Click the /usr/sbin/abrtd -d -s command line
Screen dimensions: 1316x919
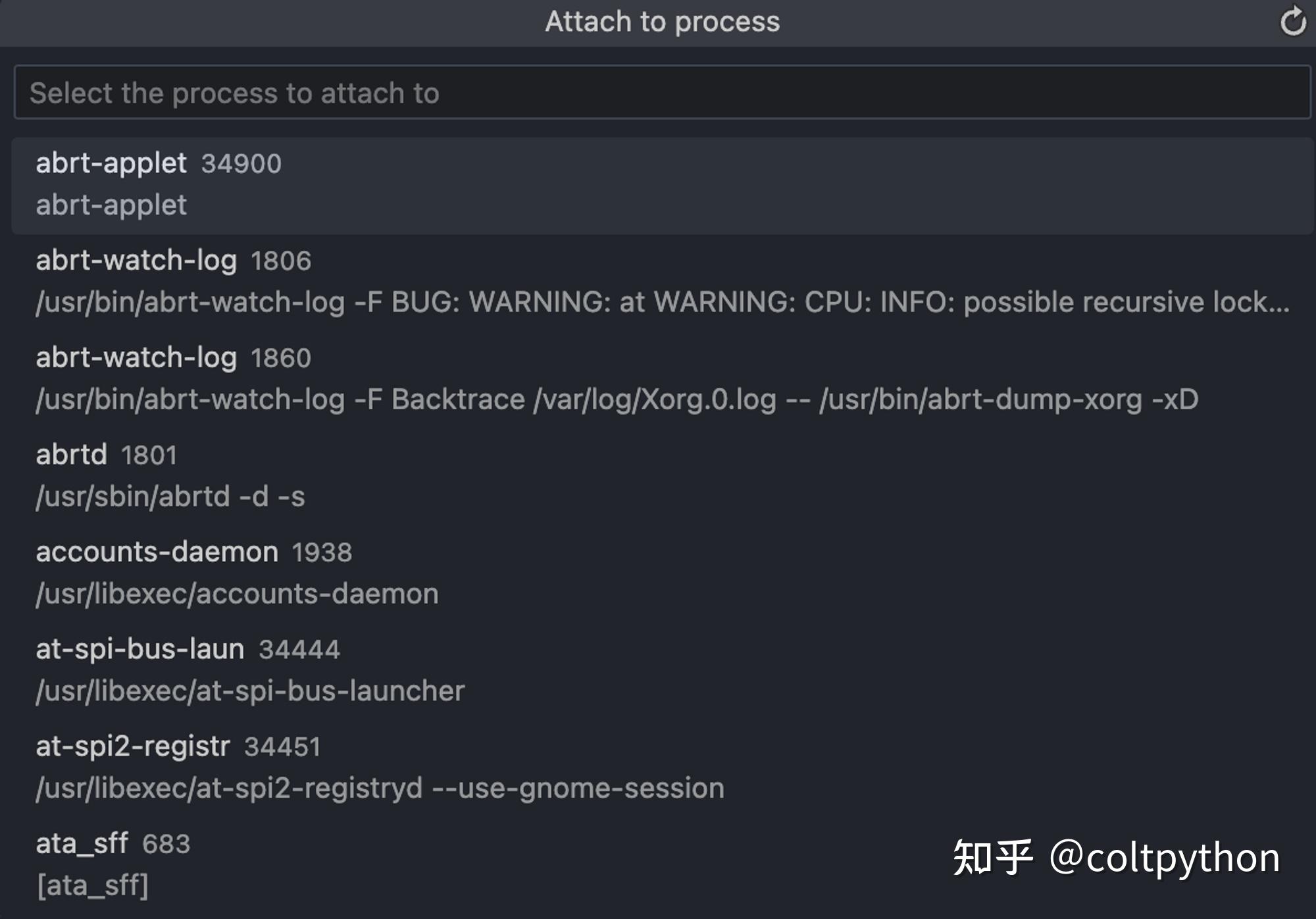coord(170,496)
